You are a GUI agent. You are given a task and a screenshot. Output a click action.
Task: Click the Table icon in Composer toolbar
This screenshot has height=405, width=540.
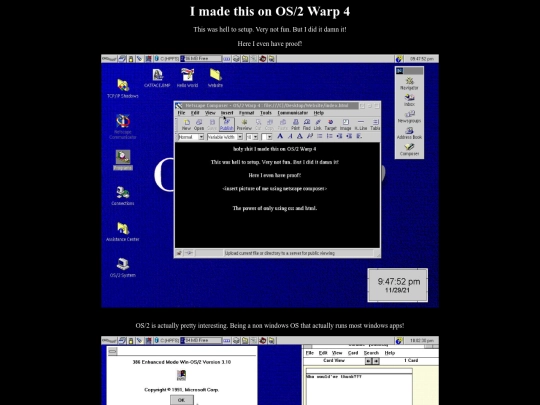[x=375, y=125]
